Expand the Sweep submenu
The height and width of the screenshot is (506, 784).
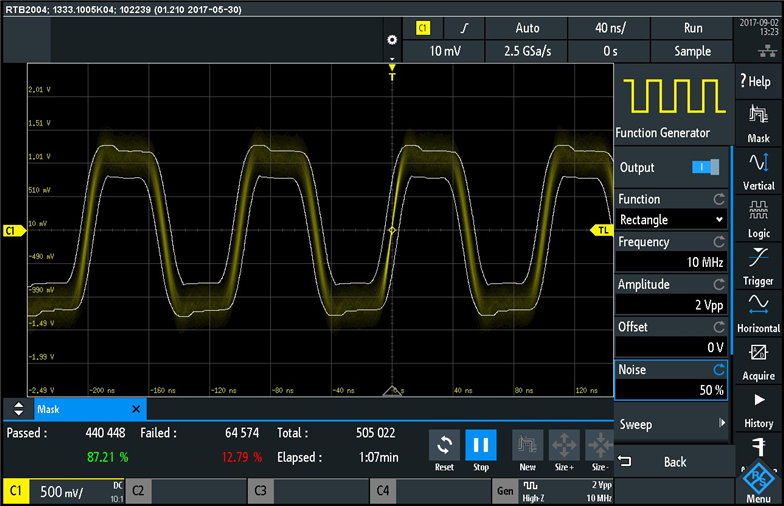point(670,424)
